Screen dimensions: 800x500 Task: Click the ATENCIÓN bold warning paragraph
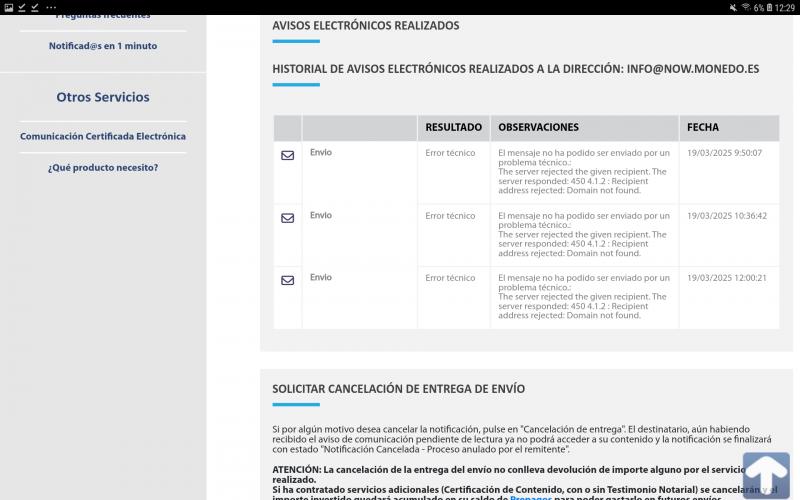[x=524, y=484]
